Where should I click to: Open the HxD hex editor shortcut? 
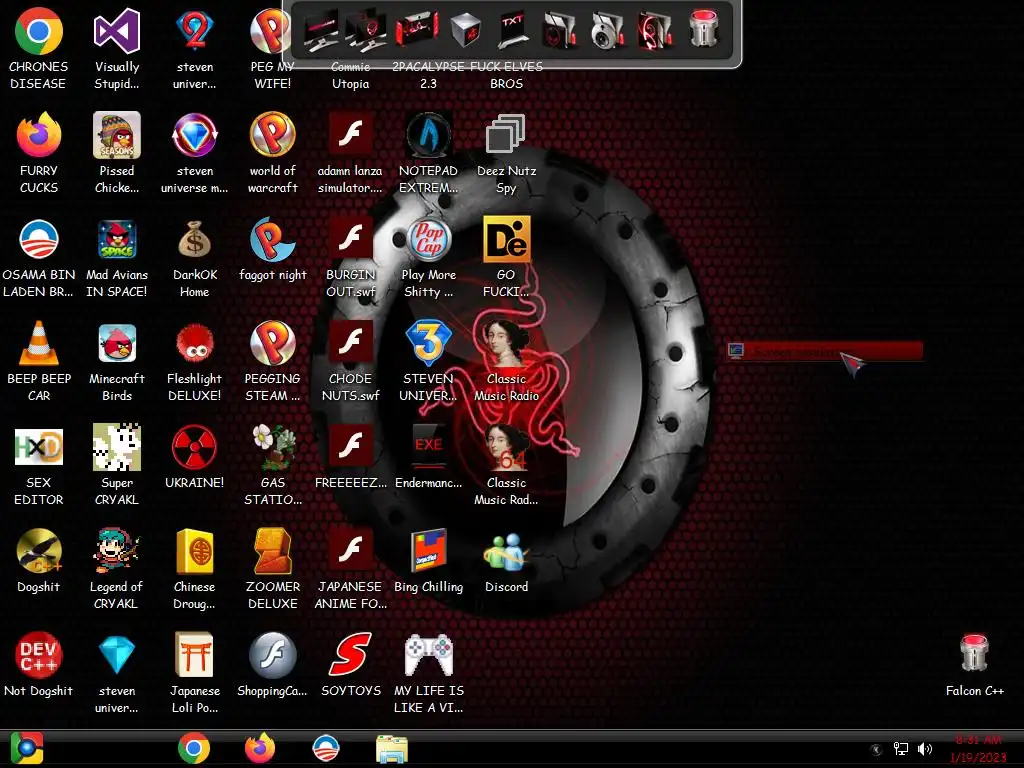pos(39,447)
